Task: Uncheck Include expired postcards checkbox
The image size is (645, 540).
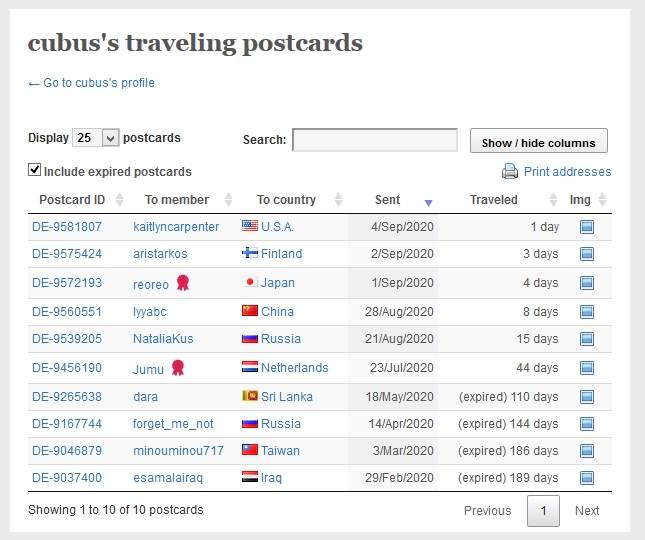Action: [35, 170]
